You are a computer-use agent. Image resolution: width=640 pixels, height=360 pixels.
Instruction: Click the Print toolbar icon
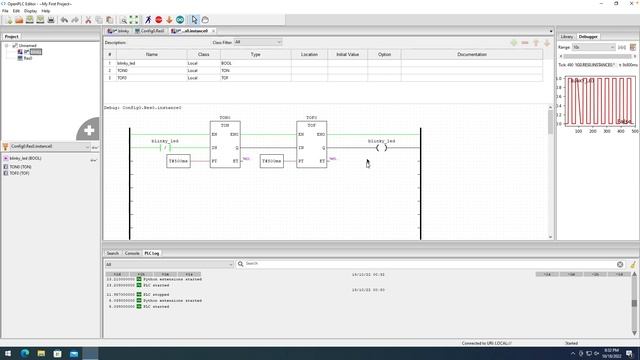click(x=51, y=20)
